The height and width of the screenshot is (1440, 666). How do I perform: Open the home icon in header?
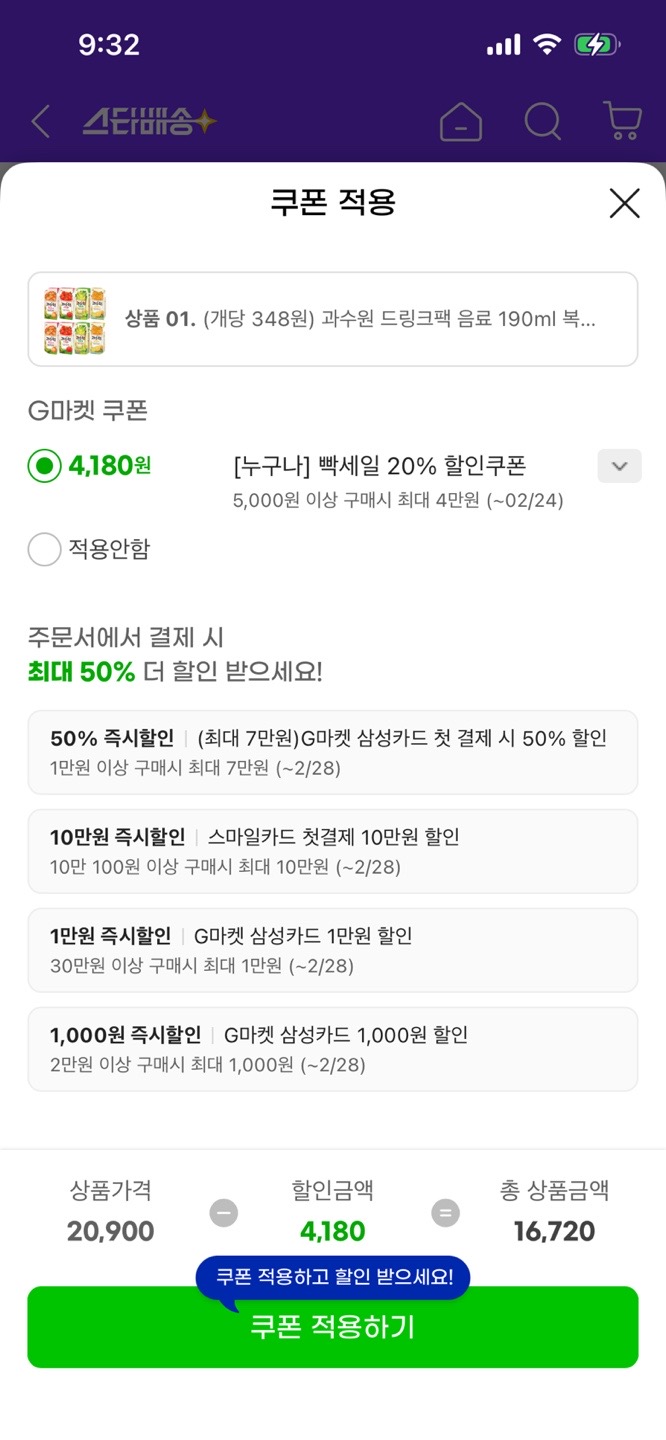(461, 122)
